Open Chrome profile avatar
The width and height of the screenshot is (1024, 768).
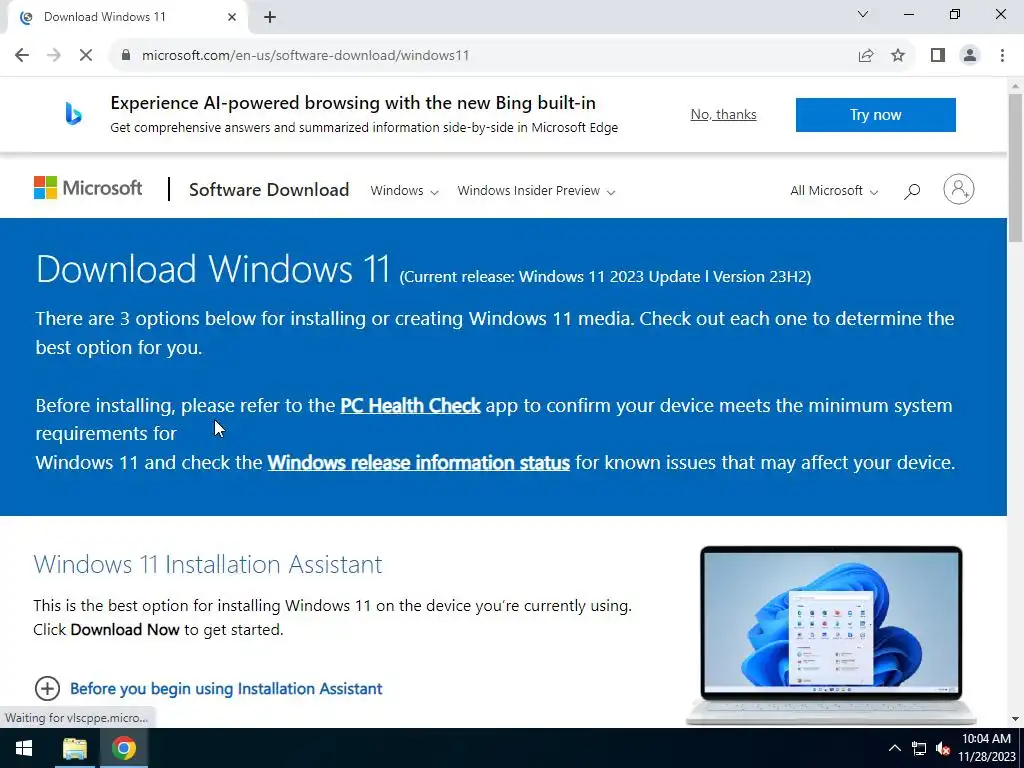click(x=970, y=56)
